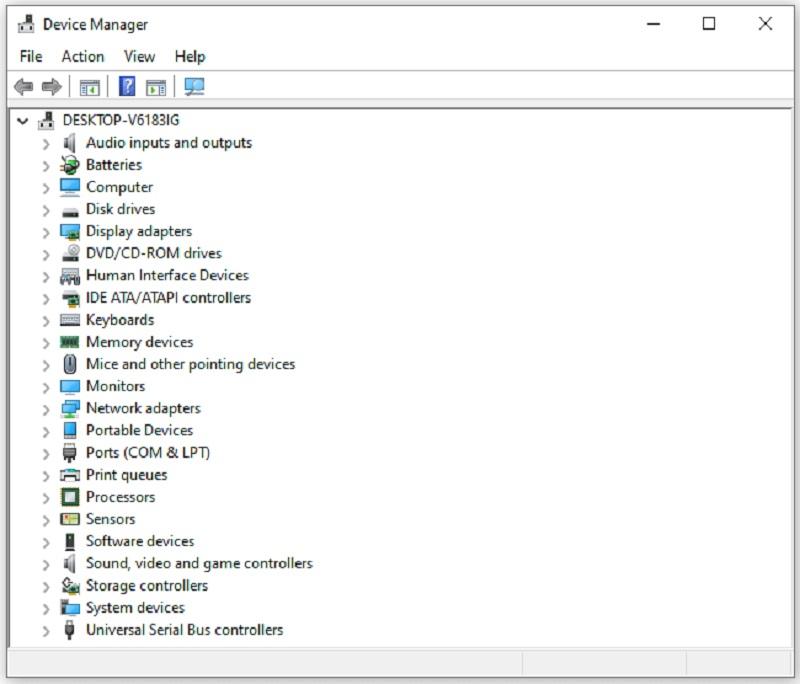Viewport: 800px width, 684px height.
Task: Click Scan for hardware changes monitor icon
Action: (x=194, y=87)
